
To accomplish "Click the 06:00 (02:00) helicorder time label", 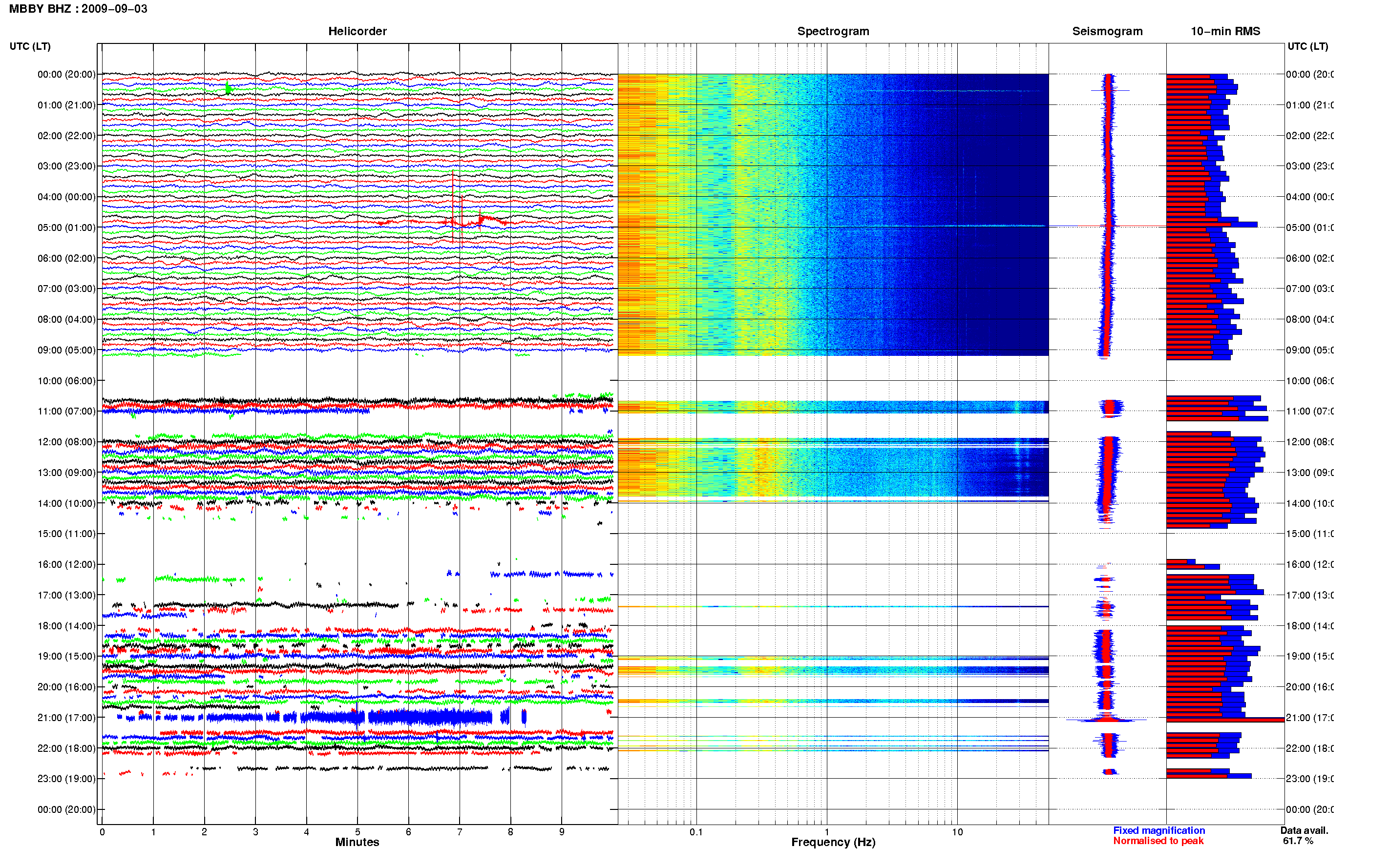I will (66, 258).
